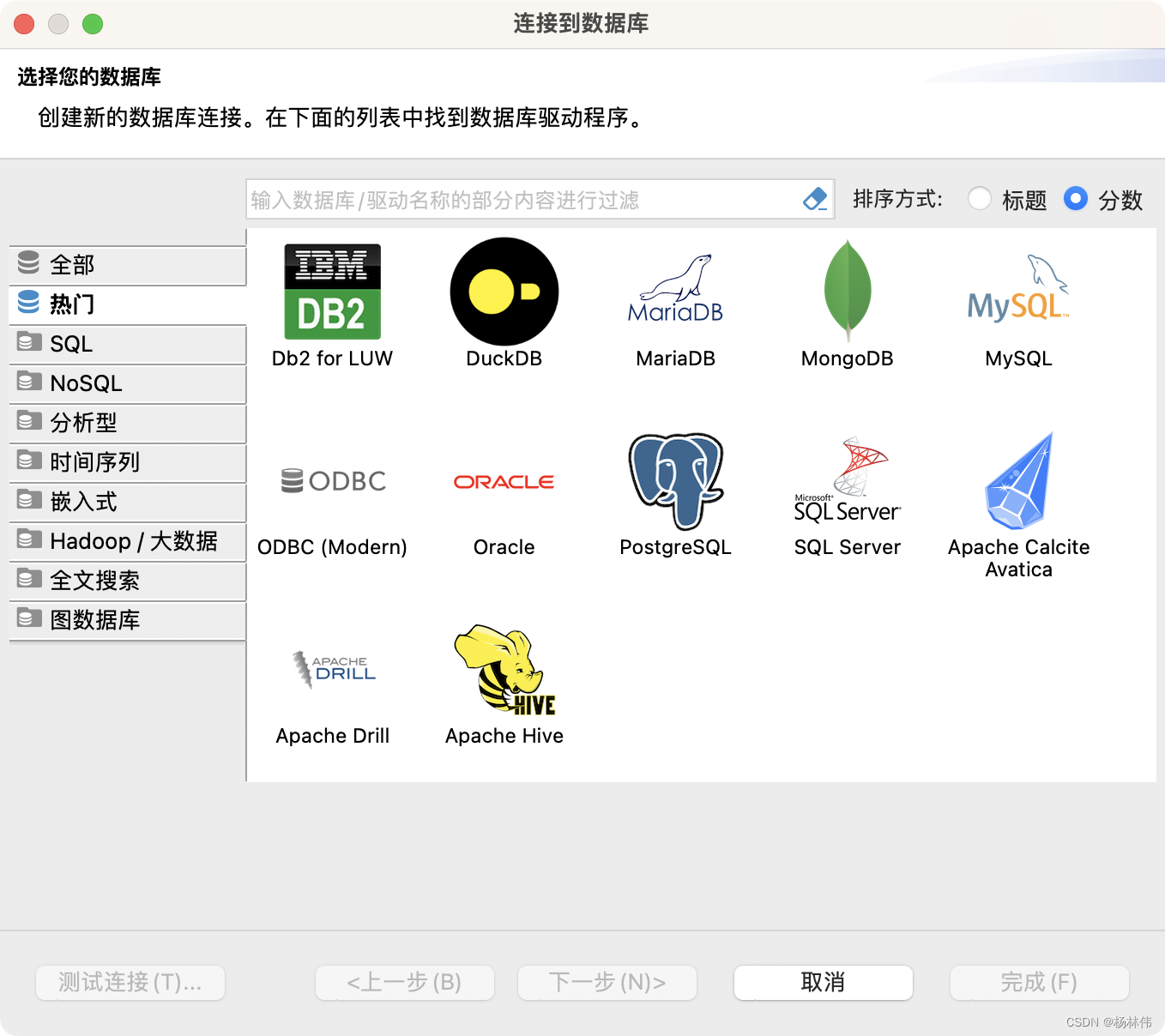Choose the Apache Calcite Avatica crystal icon

[x=1019, y=480]
